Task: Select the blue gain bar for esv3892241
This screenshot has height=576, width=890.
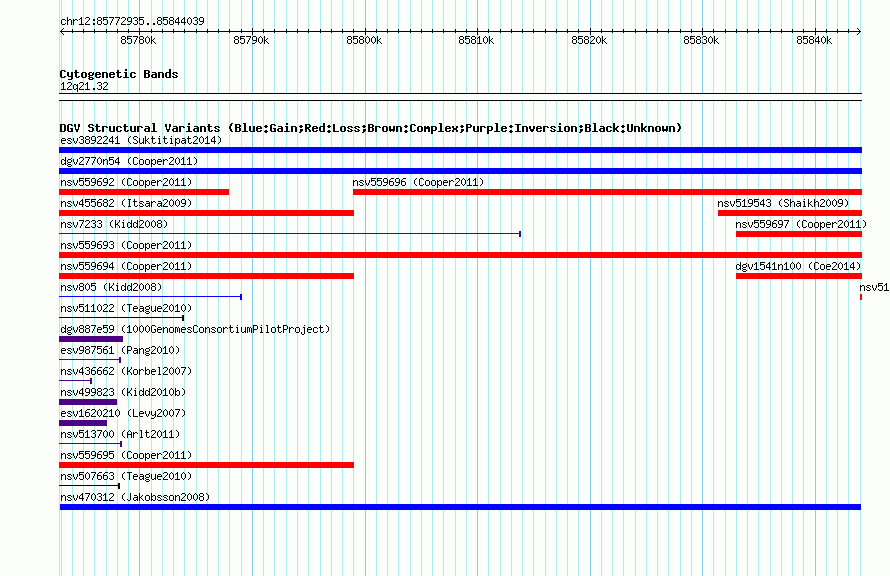Action: coord(460,150)
